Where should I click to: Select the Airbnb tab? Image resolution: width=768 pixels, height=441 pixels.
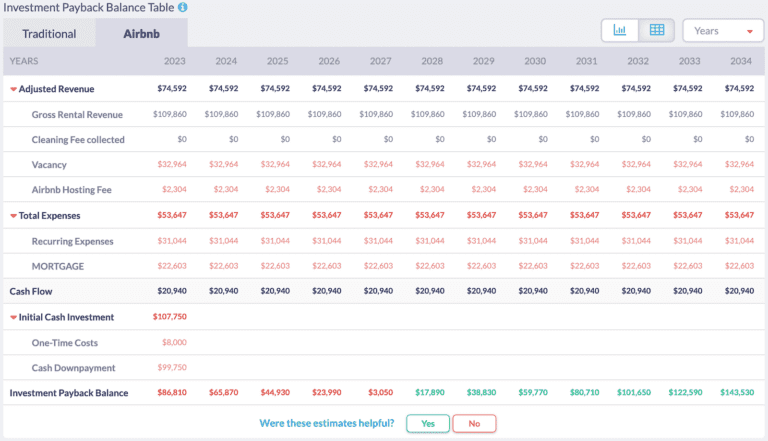click(x=140, y=31)
